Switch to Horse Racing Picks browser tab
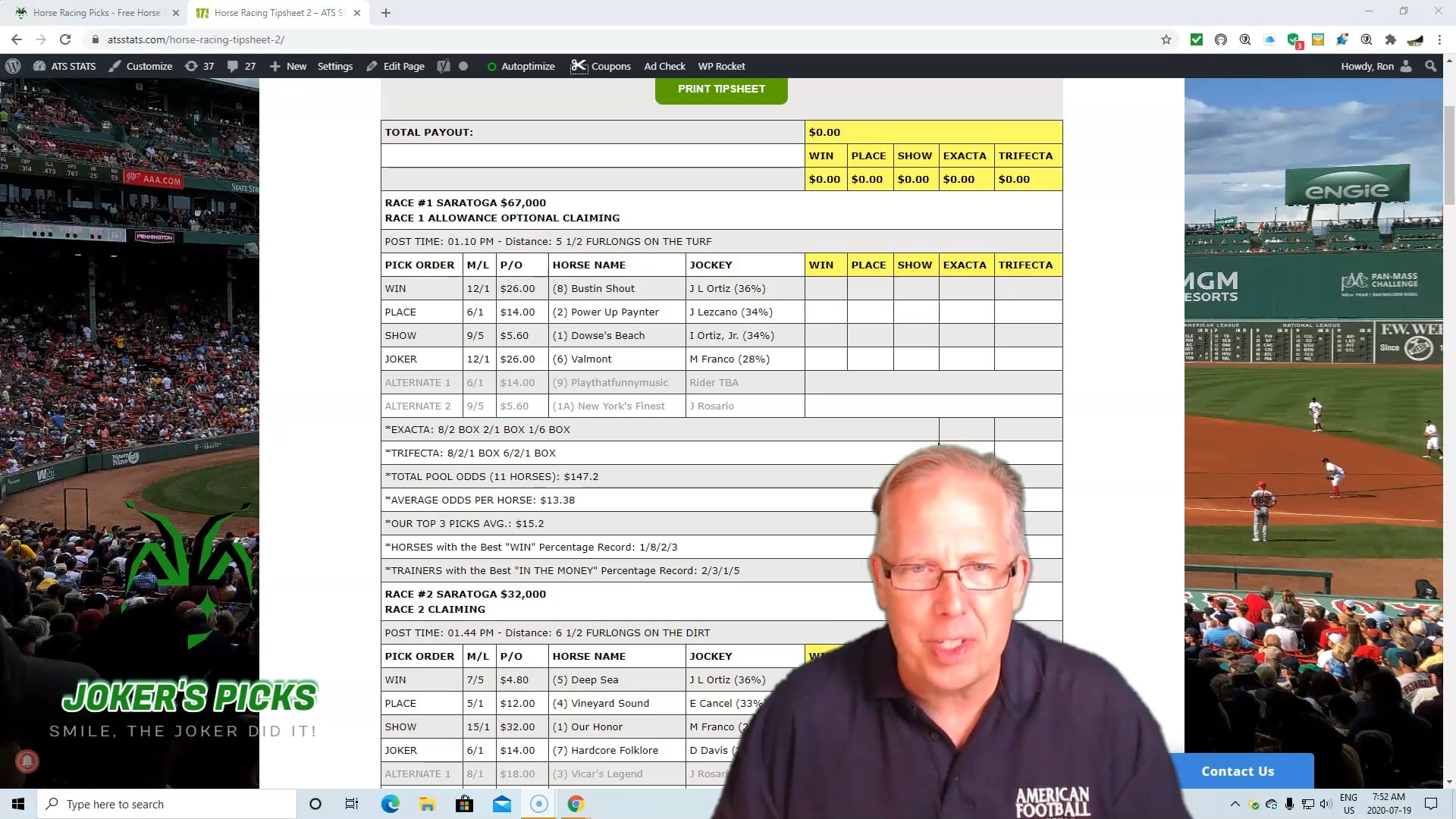Screen dimensions: 1456x819 point(96,13)
